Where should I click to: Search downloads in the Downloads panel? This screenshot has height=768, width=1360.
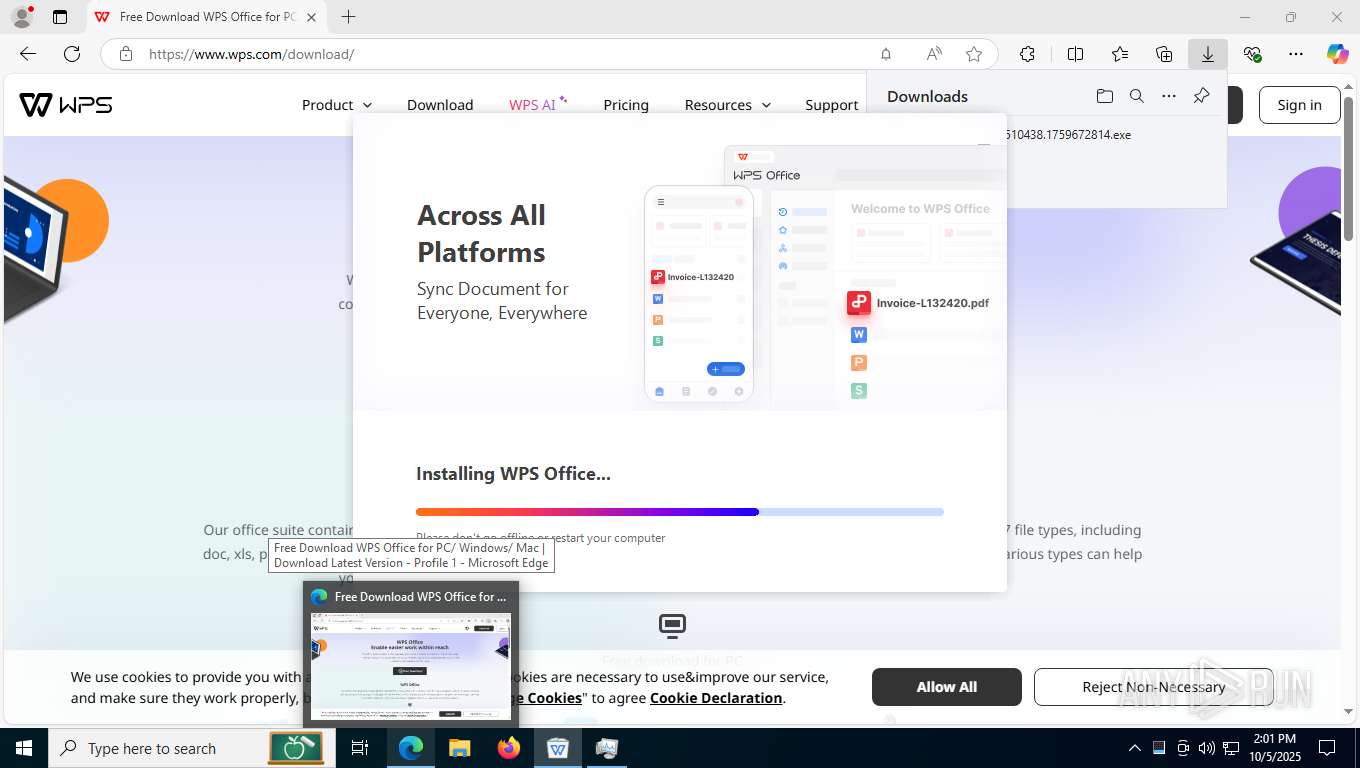(x=1137, y=96)
